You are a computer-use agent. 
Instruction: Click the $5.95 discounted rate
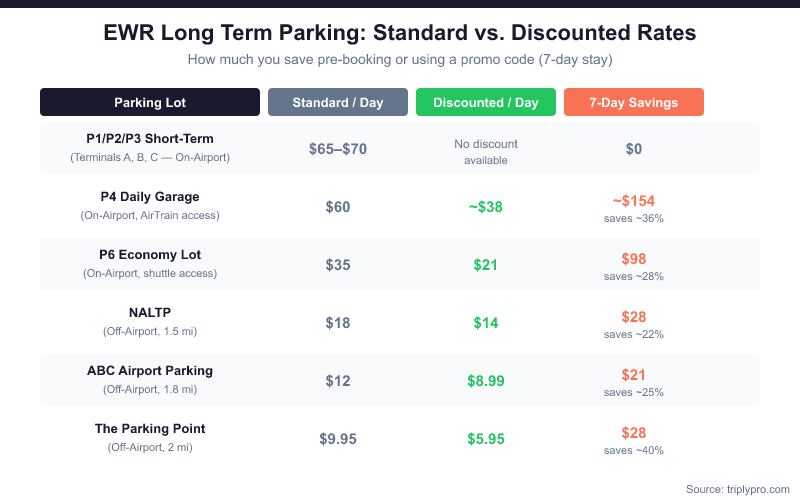486,439
